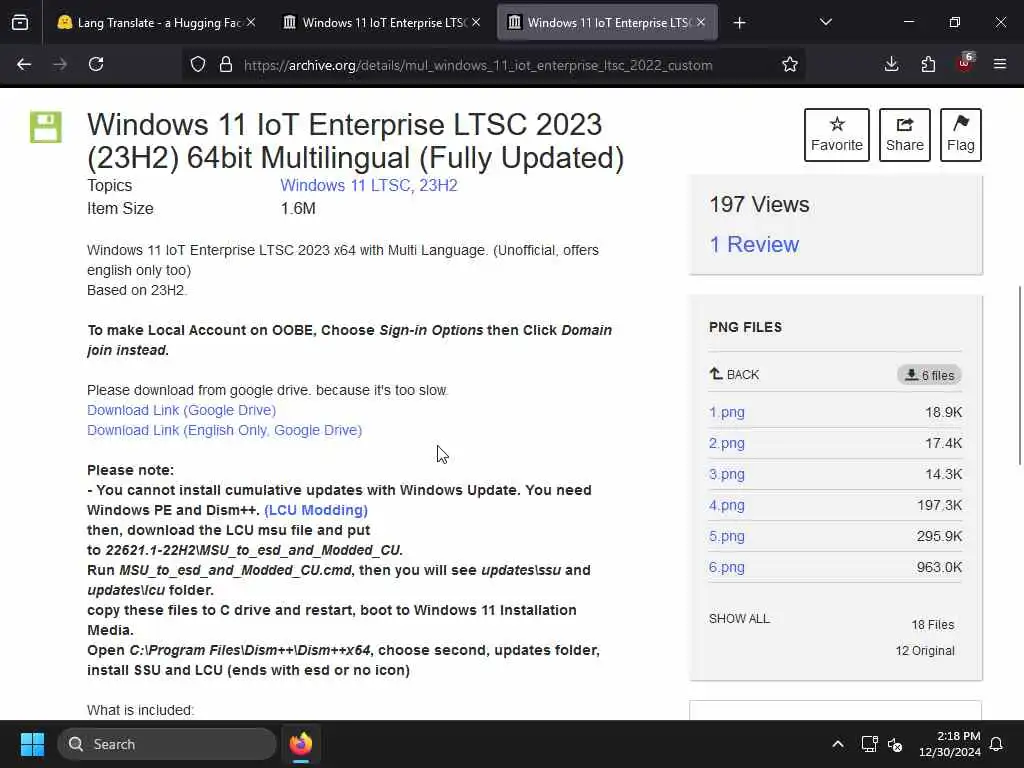Go BACK in the PNG files list

(734, 374)
